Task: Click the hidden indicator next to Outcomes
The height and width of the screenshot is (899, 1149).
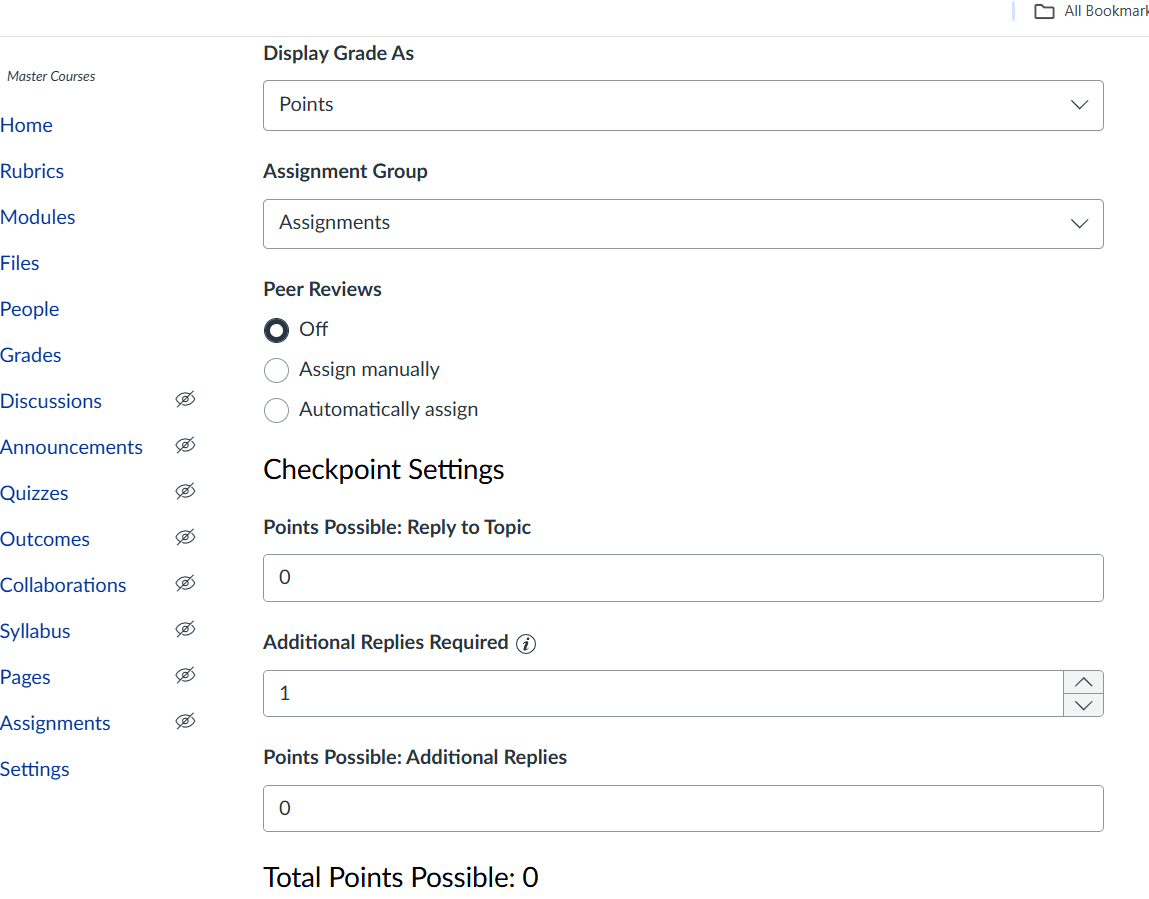Action: (x=185, y=537)
